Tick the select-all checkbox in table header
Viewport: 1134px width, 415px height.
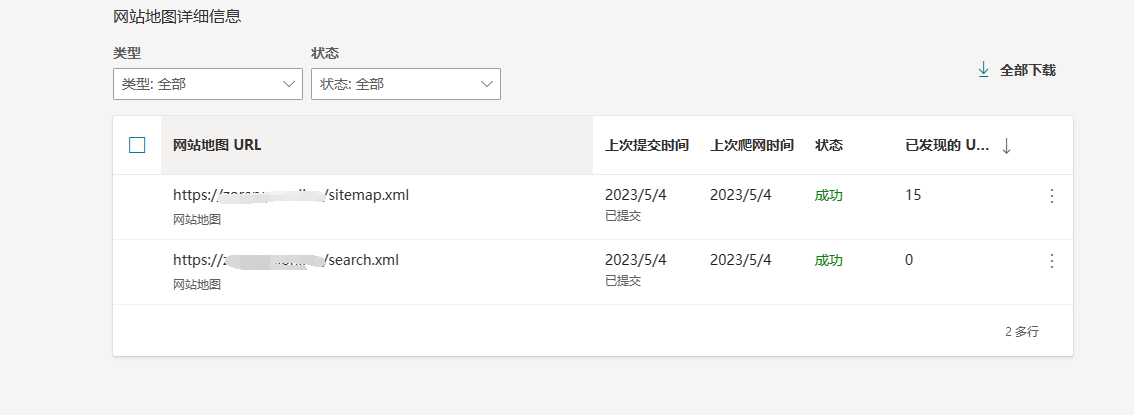[137, 145]
